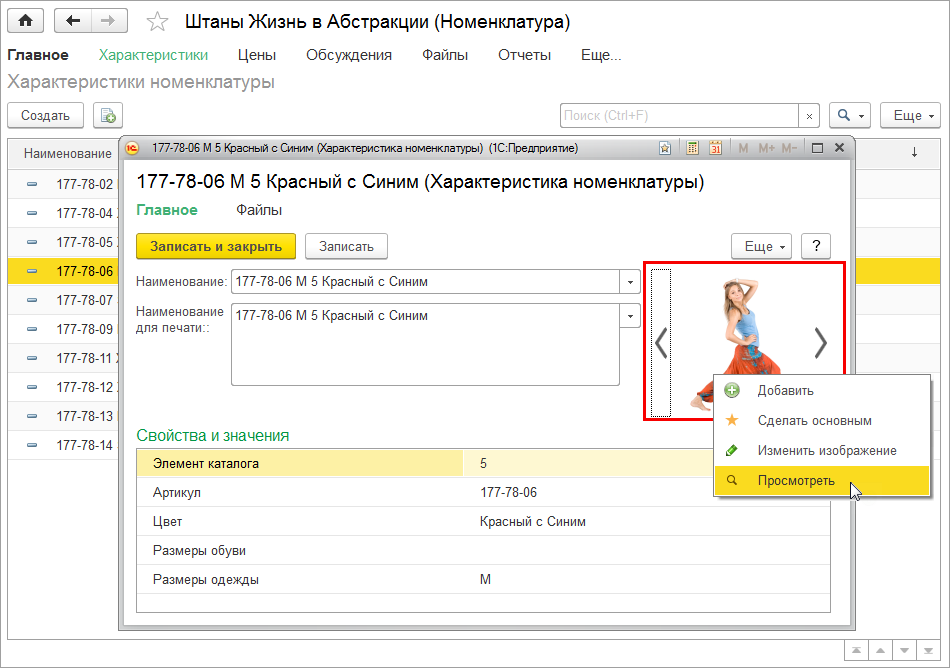Screen dimensions: 950x668
Task: Show next image with right chevron
Action: point(821,343)
